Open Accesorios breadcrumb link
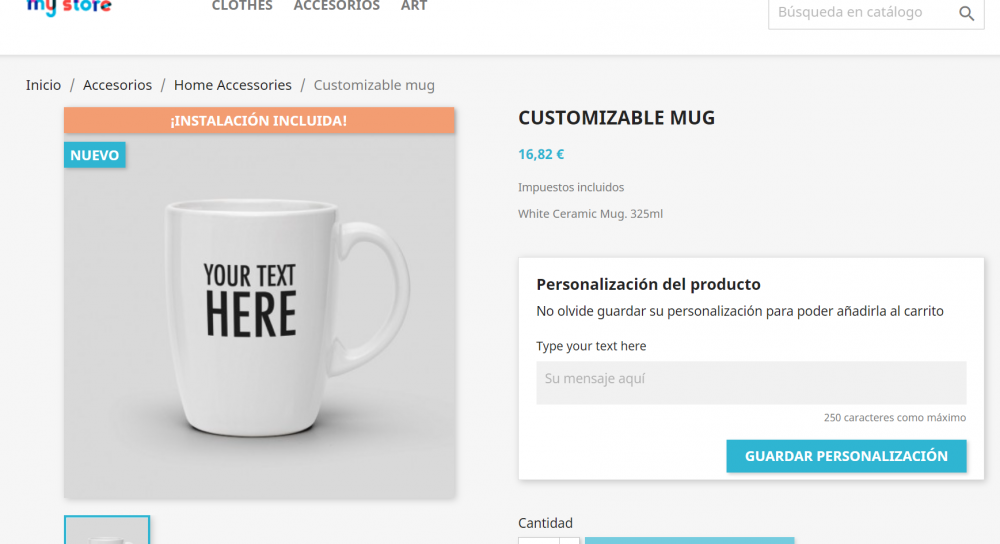1000x544 pixels. click(117, 85)
